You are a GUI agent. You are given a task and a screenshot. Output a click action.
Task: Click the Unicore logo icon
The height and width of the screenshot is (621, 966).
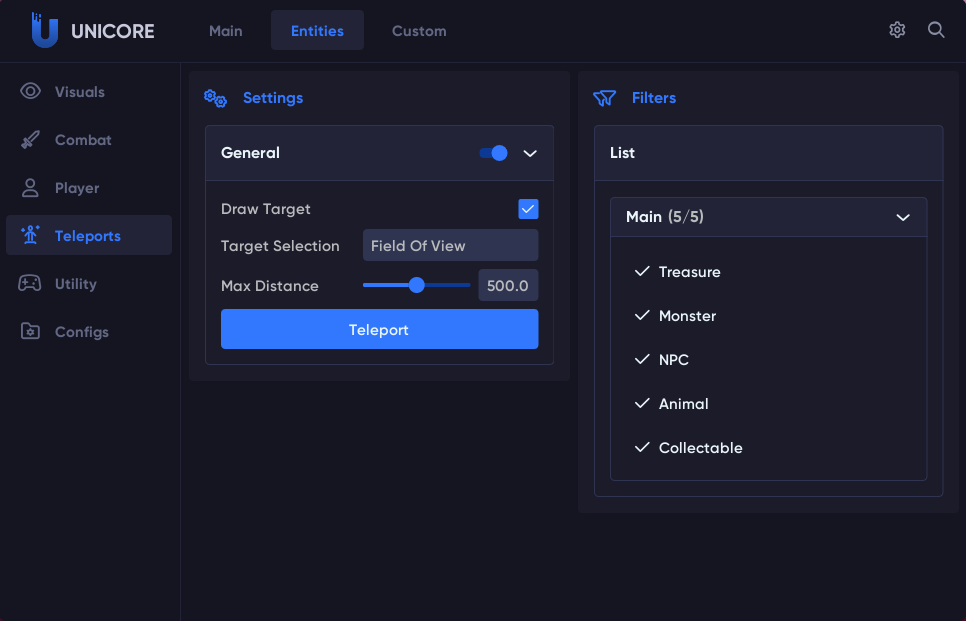click(44, 31)
